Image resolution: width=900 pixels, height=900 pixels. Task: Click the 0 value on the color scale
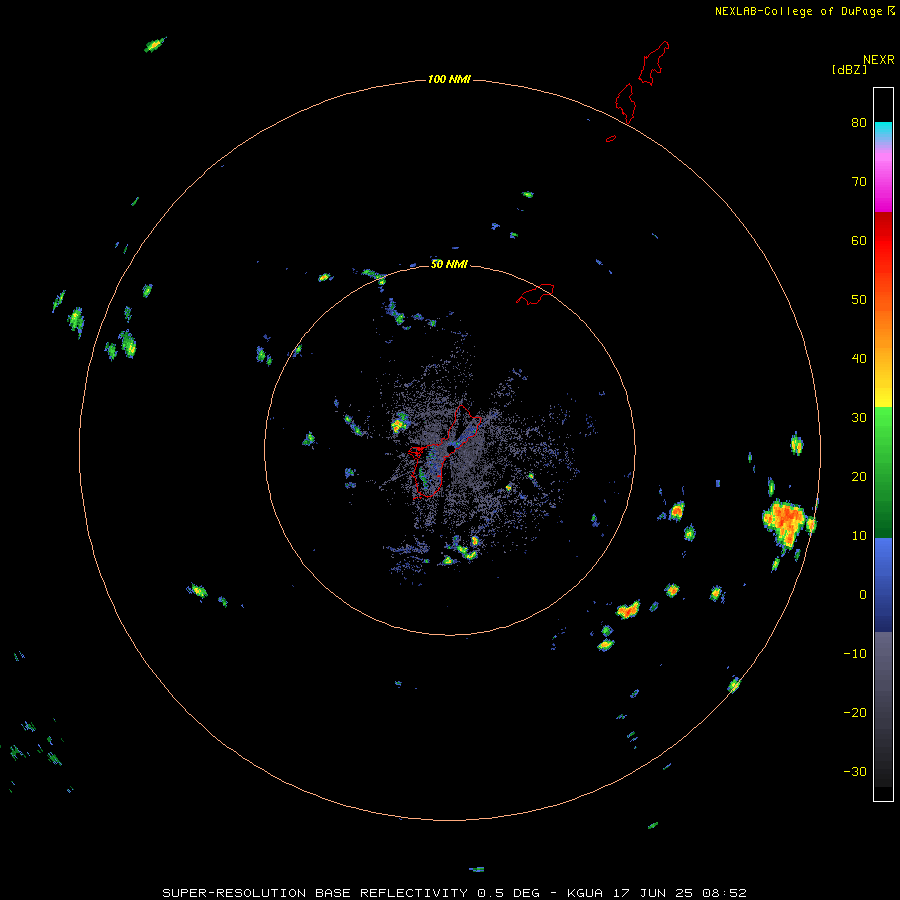pyautogui.click(x=863, y=595)
